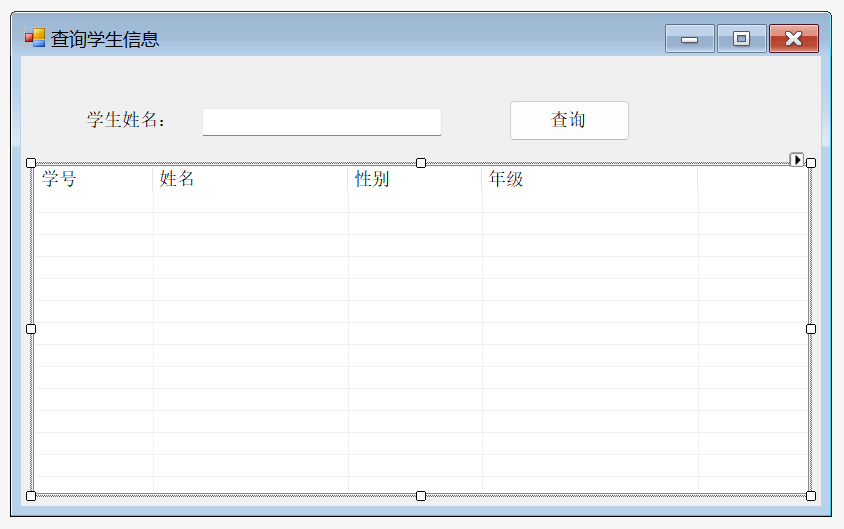Screen dimensions: 844x529
Task: Click the bottom-center resize handle of list
Action: click(x=421, y=496)
